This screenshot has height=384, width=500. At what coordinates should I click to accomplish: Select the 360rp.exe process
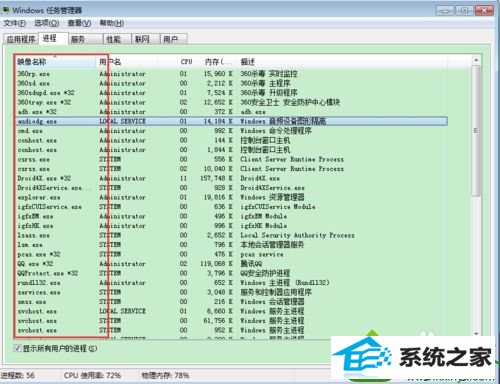point(231,74)
